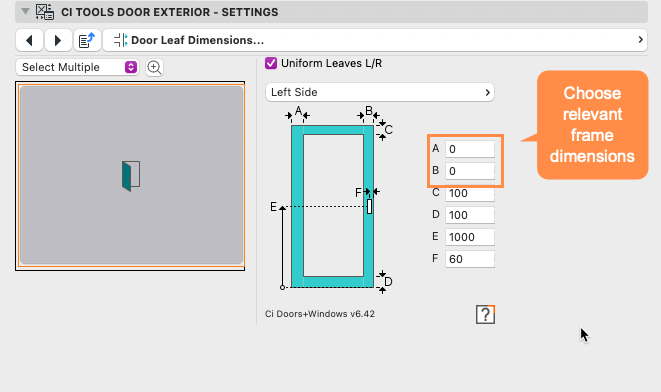The height and width of the screenshot is (392, 661).
Task: Click the A dimension input field
Action: pyautogui.click(x=470, y=149)
